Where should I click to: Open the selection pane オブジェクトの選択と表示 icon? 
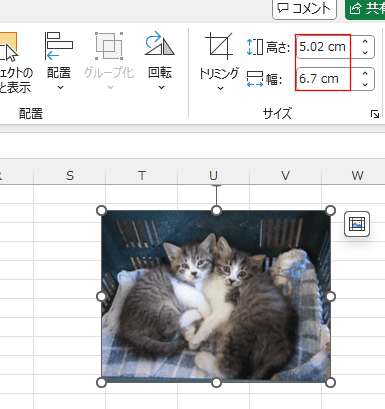coord(8,46)
